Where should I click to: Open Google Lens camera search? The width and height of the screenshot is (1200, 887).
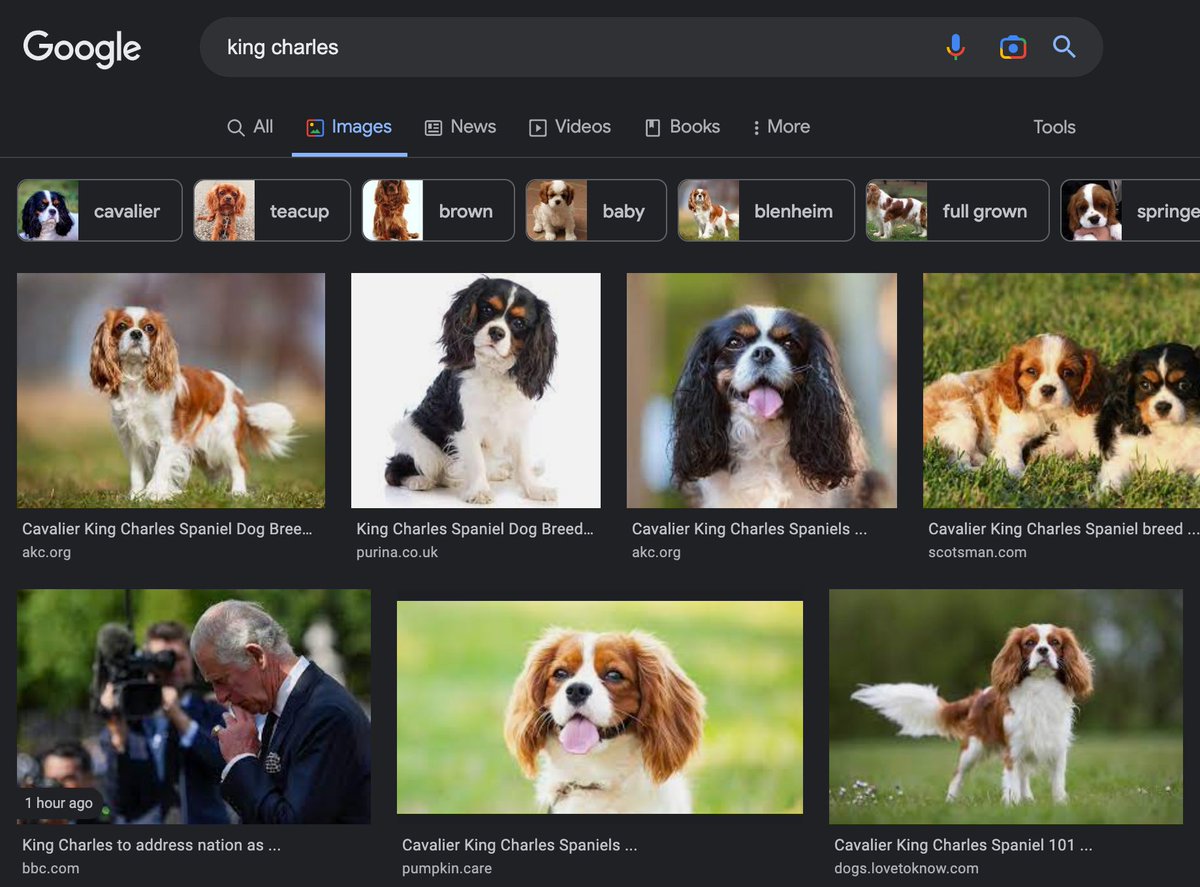point(1012,47)
